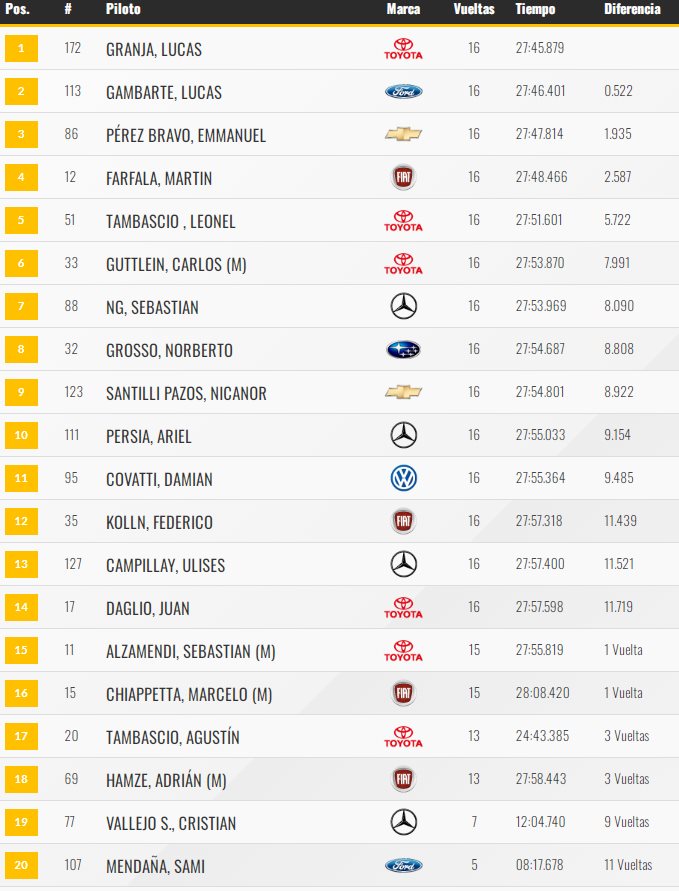Image resolution: width=679 pixels, height=891 pixels.
Task: Click the Vueltas column header
Action: [x=474, y=9]
